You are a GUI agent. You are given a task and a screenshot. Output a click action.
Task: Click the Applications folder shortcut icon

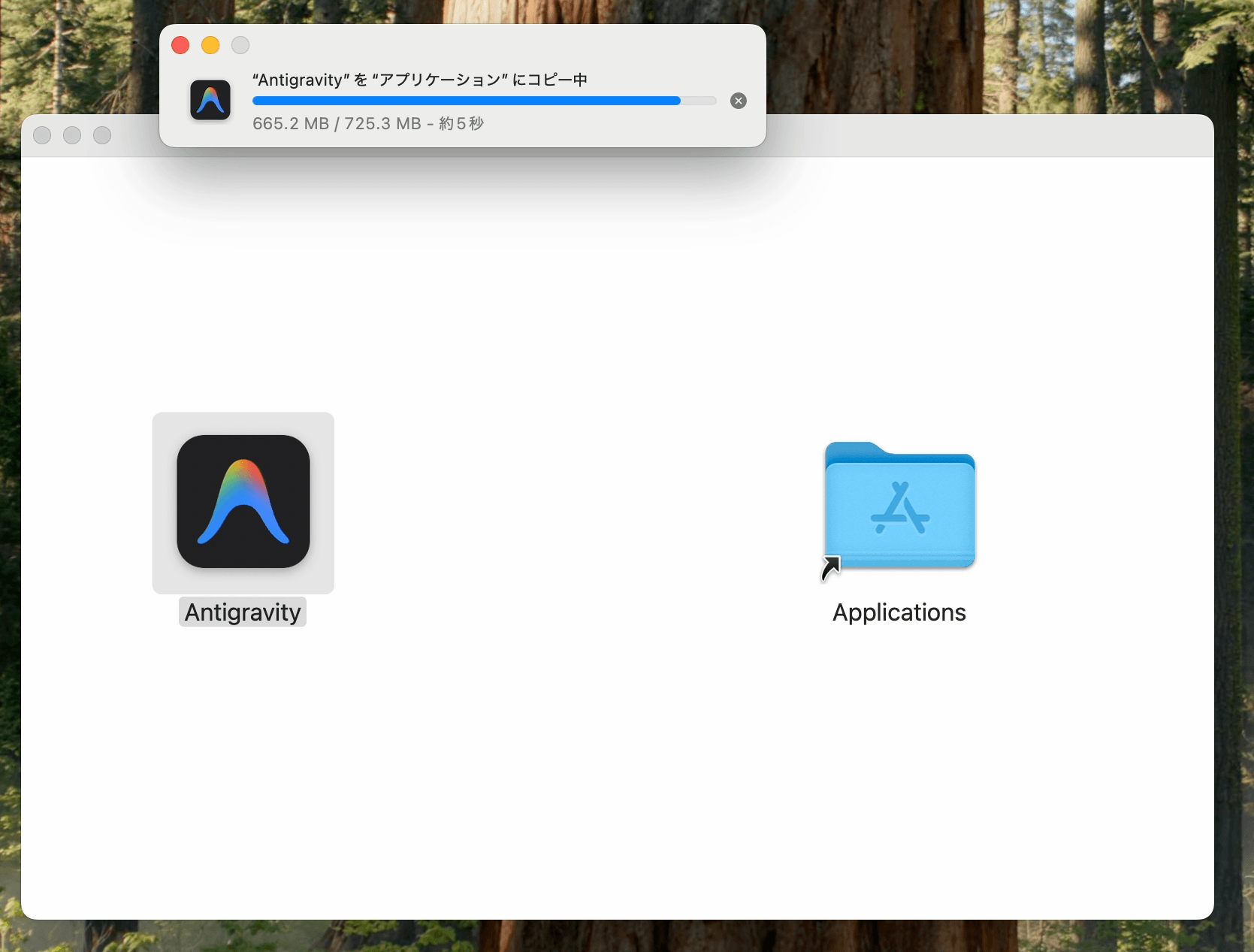click(899, 505)
